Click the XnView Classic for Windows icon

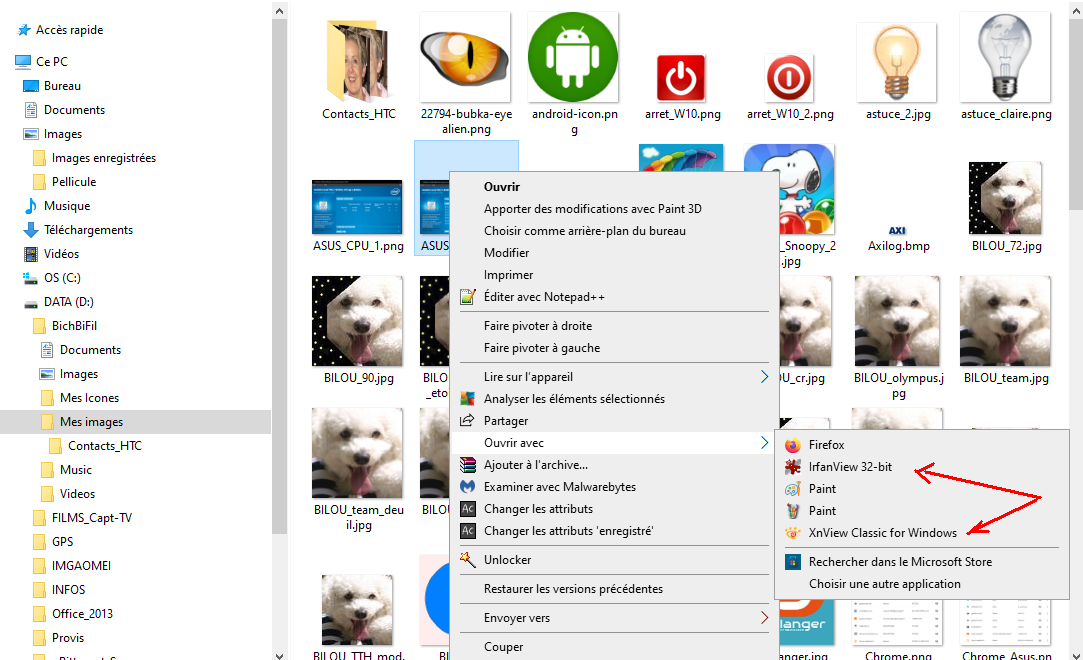pos(792,533)
